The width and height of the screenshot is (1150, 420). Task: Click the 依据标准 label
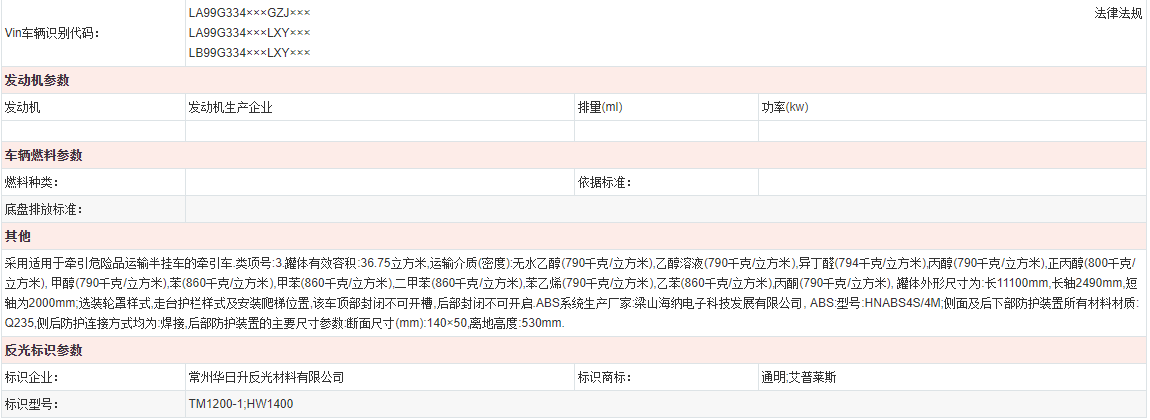pyautogui.click(x=604, y=182)
